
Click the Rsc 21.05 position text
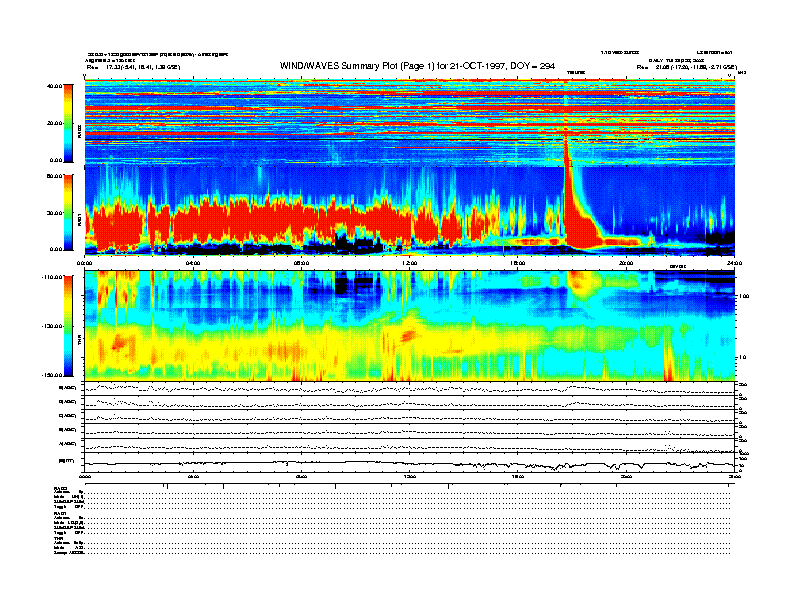pyautogui.click(x=686, y=67)
